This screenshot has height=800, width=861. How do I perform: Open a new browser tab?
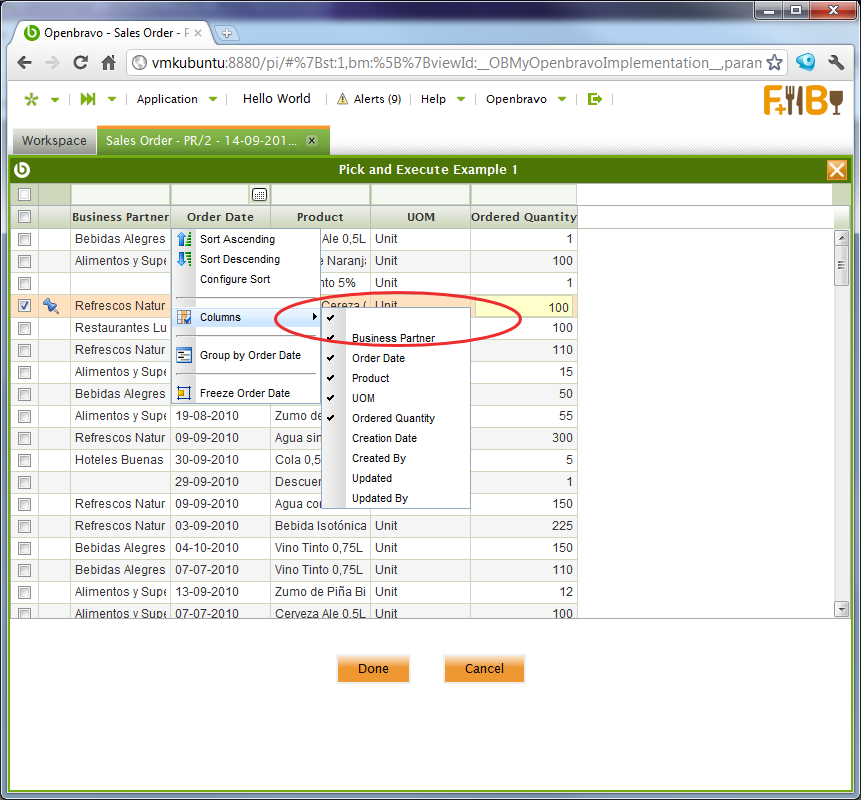click(226, 33)
